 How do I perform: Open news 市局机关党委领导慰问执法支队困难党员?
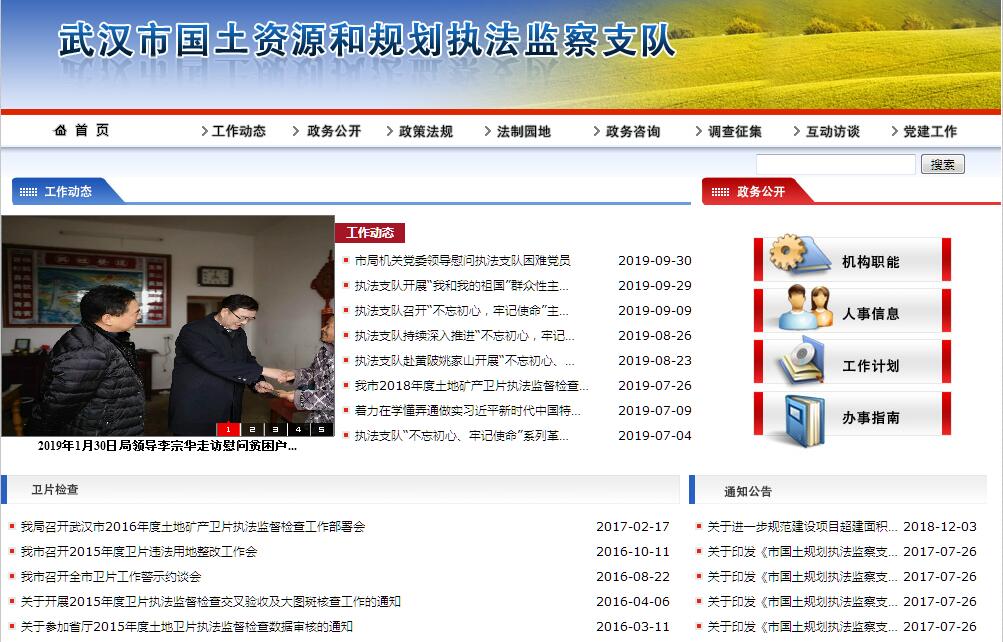tap(462, 260)
